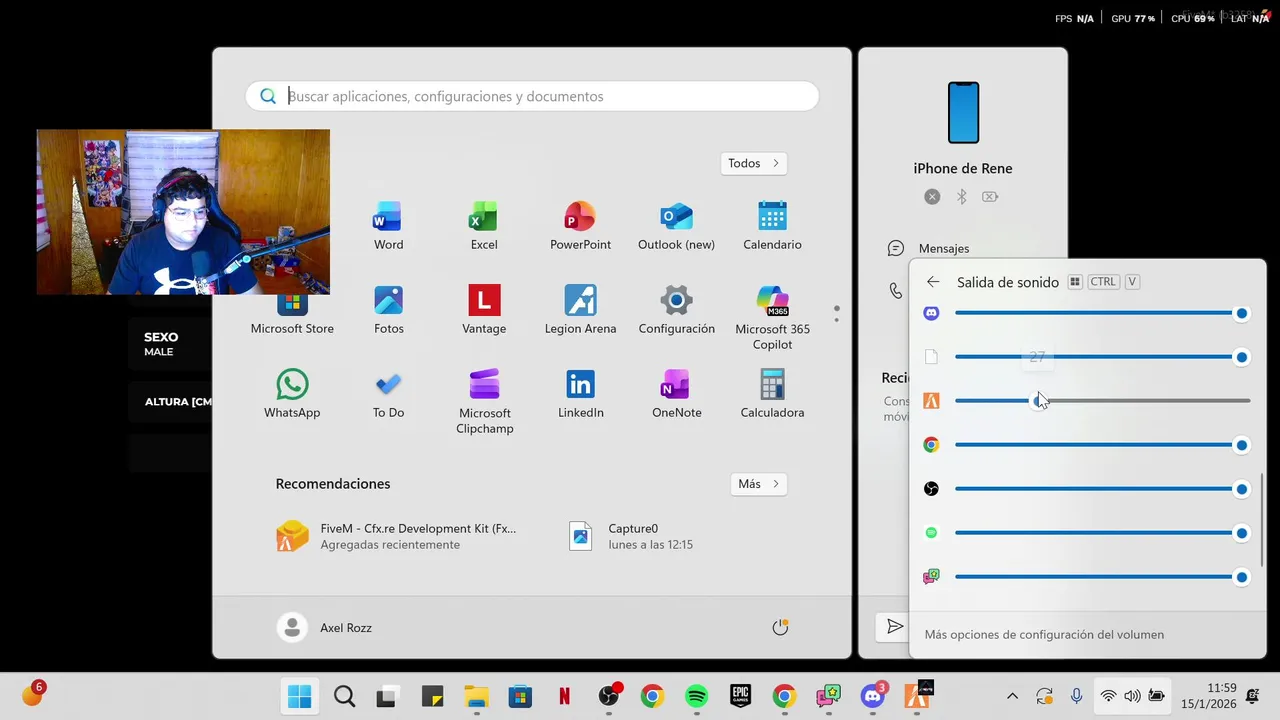1280x720 pixels.
Task: Click disconnected X icon under iPhone de Rene
Action: [x=932, y=197]
